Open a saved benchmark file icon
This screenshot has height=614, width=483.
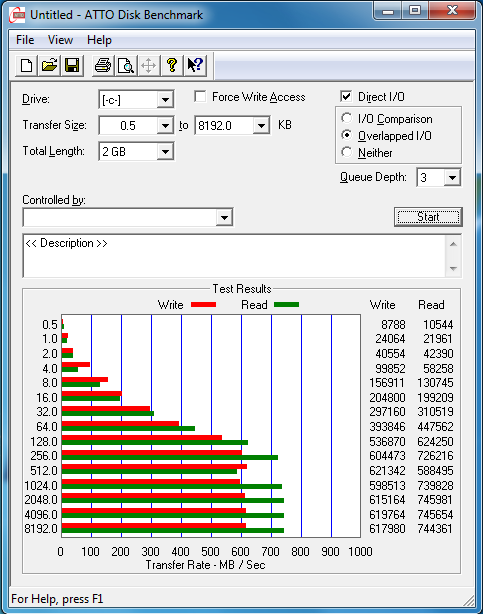49,65
